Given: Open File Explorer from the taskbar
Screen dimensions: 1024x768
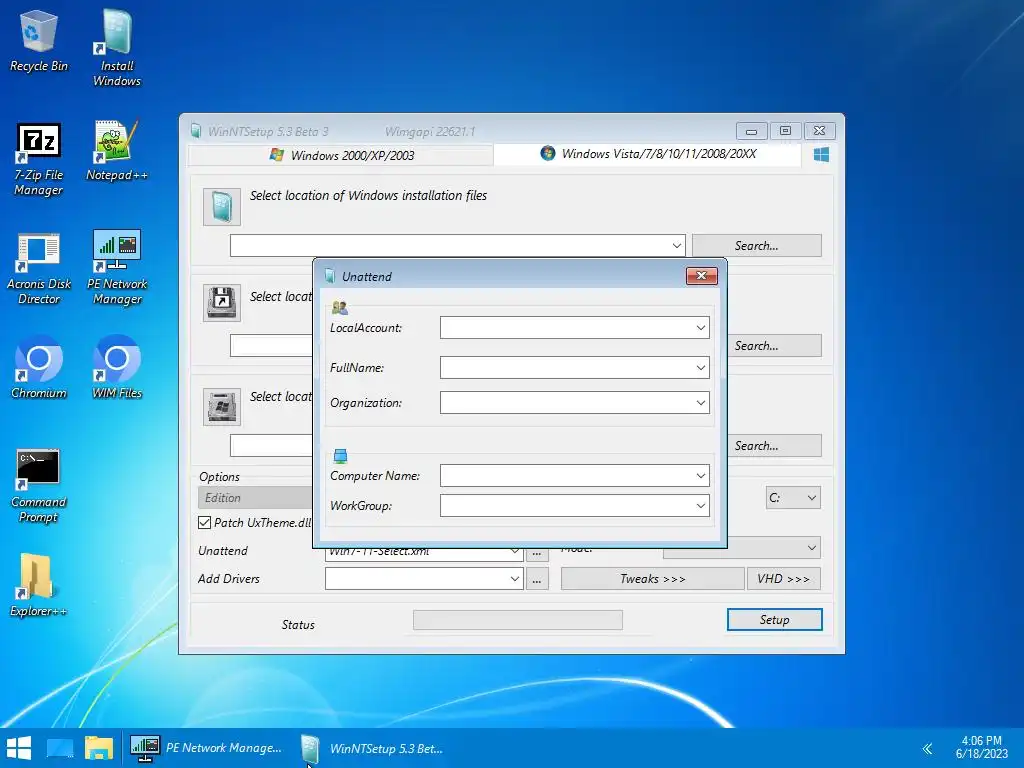Looking at the screenshot, I should 99,748.
